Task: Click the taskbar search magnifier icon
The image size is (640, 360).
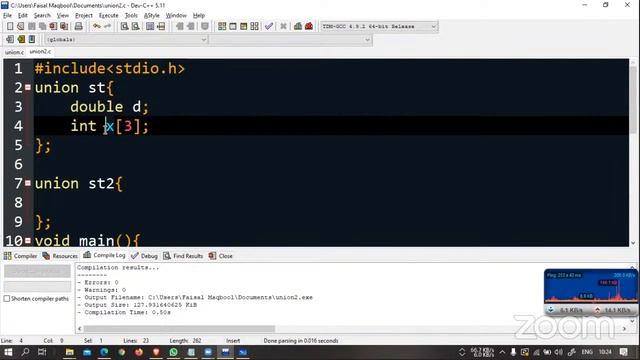Action: (x=25, y=352)
